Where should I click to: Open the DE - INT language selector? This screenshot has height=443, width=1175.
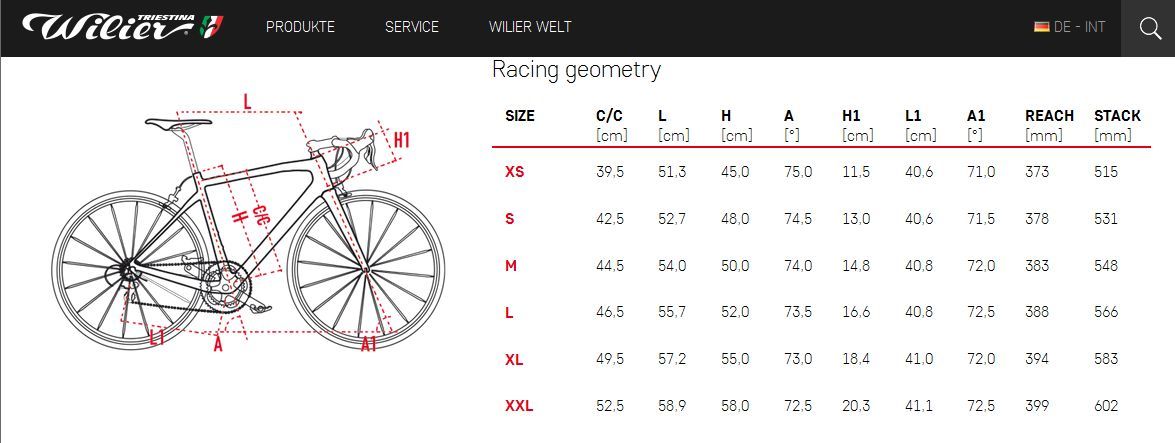pyautogui.click(x=1079, y=27)
